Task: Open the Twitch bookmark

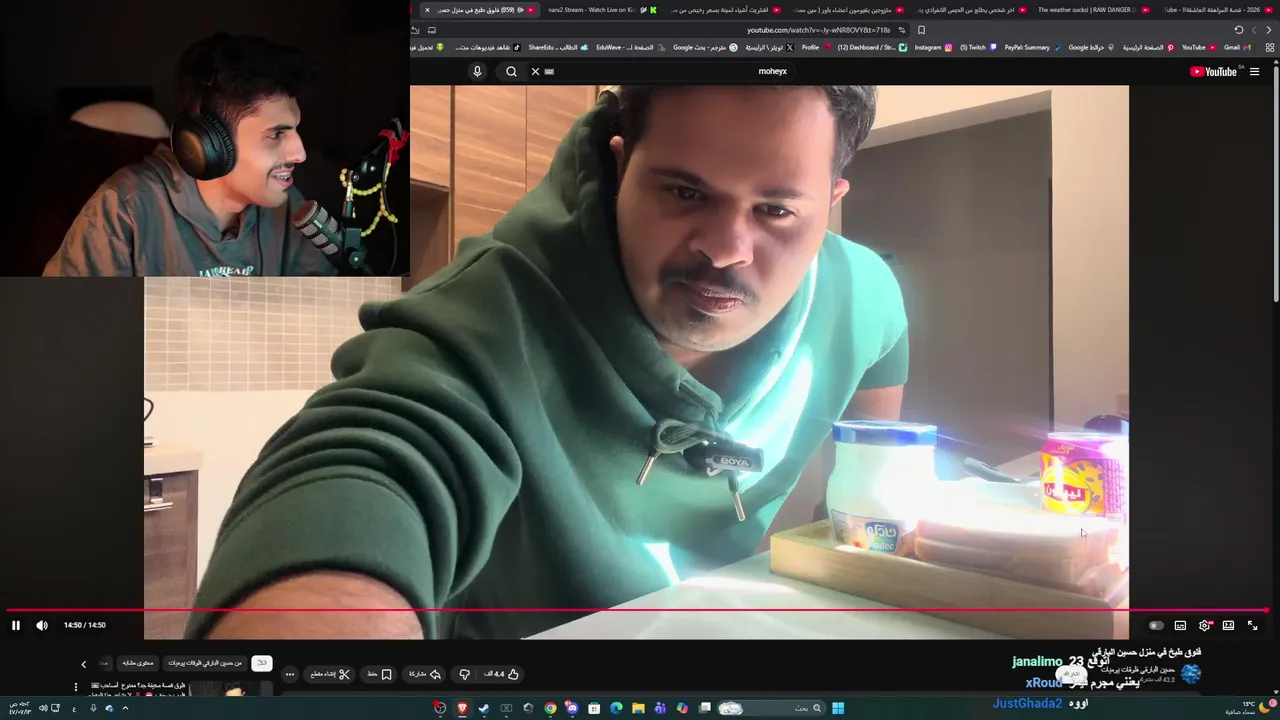Action: tap(977, 47)
